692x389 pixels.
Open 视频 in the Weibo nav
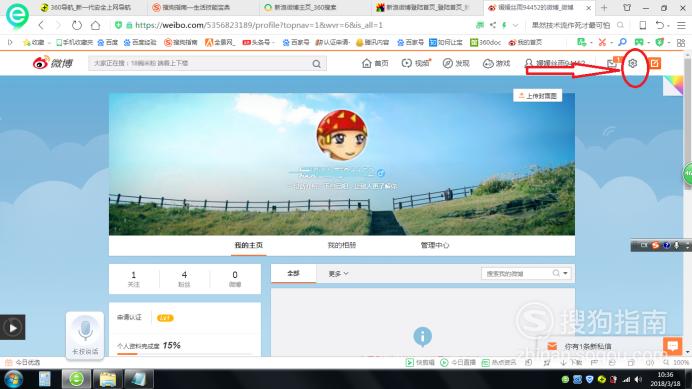pyautogui.click(x=416, y=64)
